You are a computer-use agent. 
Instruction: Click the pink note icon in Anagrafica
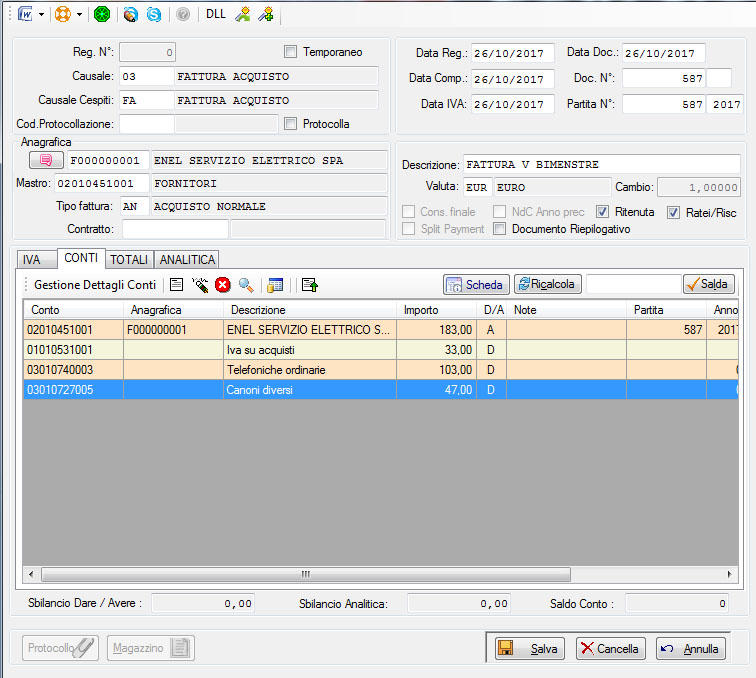(x=46, y=160)
